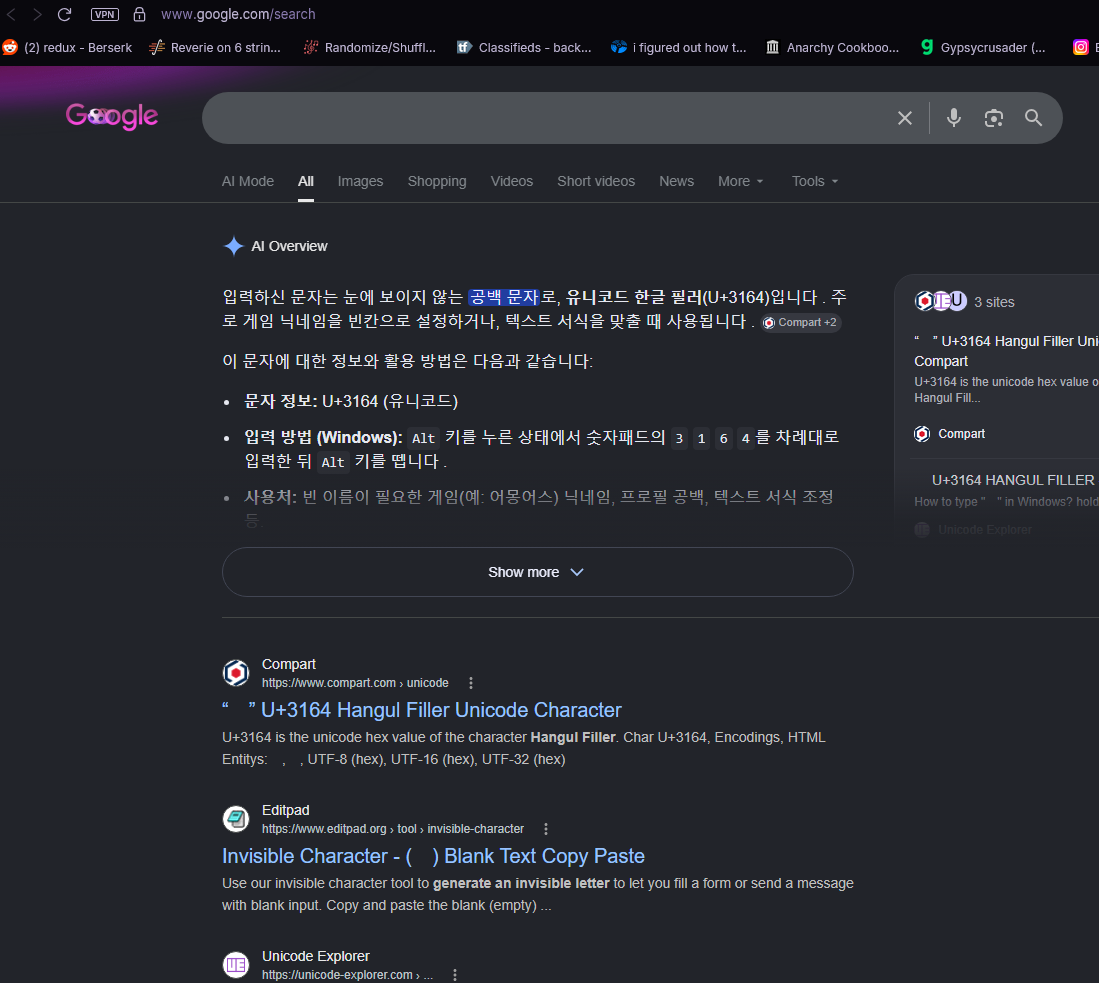Click the lock site info icon
The width and height of the screenshot is (1099, 983).
[x=139, y=14]
